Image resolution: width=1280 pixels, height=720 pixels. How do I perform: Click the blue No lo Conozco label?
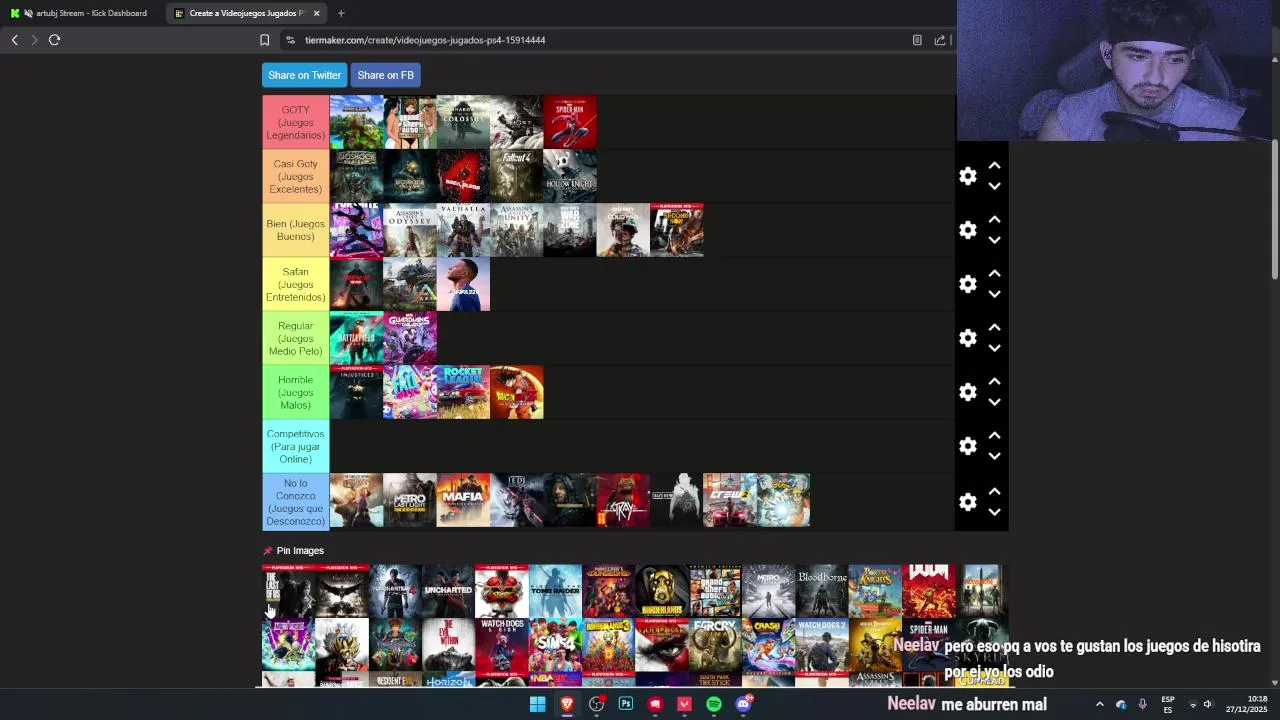(x=295, y=502)
